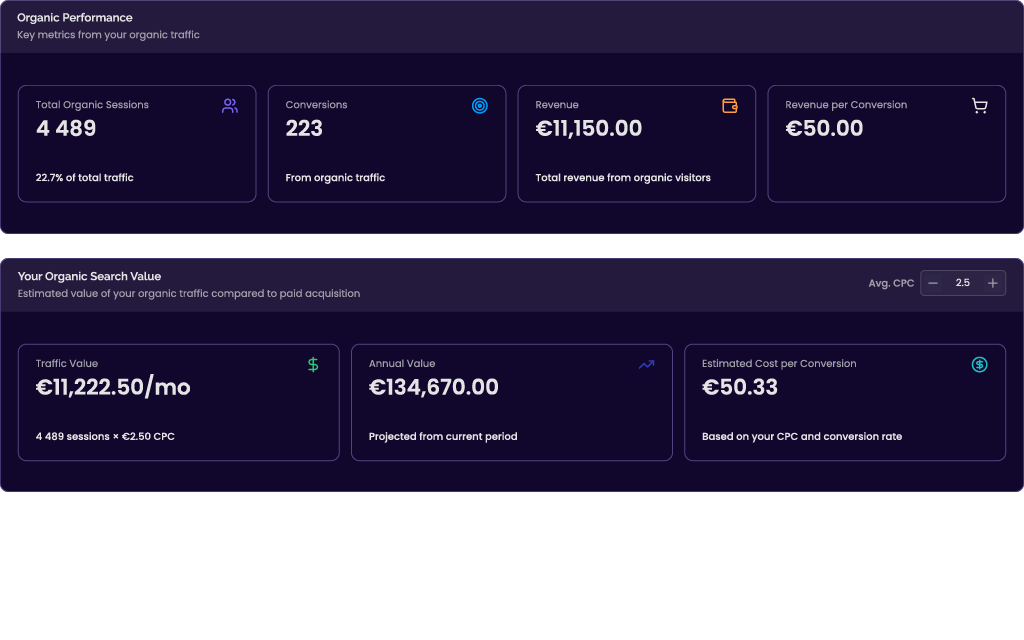
Task: Click the users icon on Total Organic Sessions
Action: coord(230,106)
